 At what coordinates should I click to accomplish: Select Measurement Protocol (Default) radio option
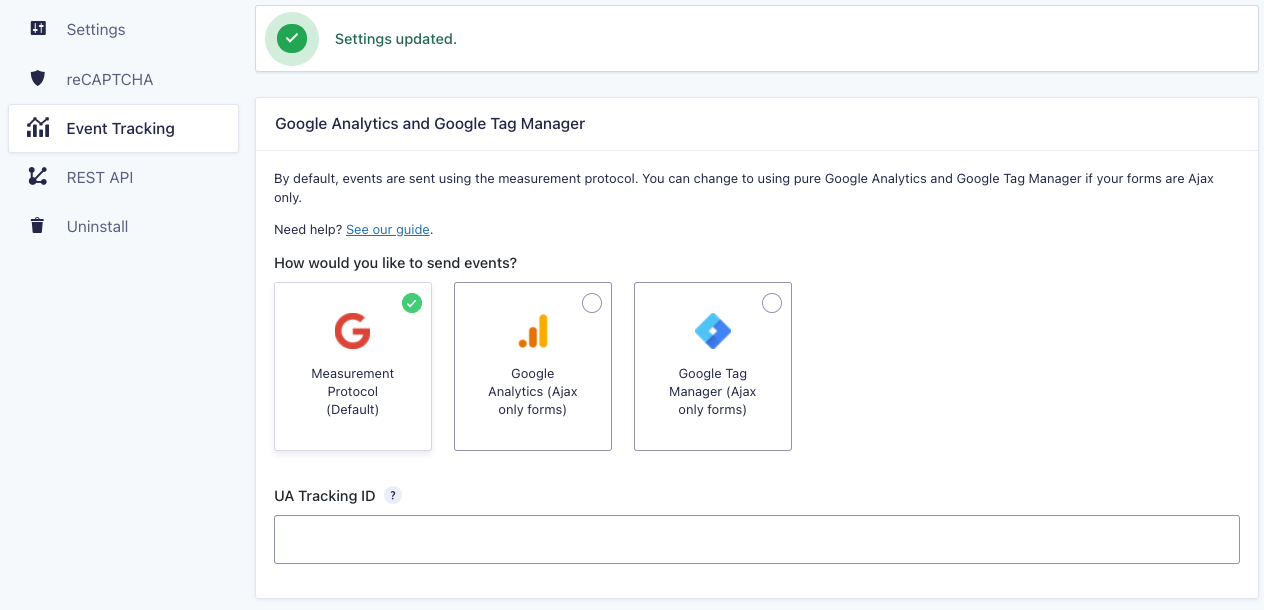411,303
